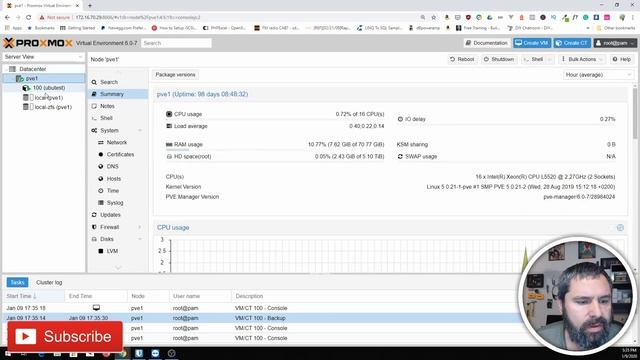Viewport: 640px width, 360px height.
Task: Open Syslog viewer
Action: (115, 203)
